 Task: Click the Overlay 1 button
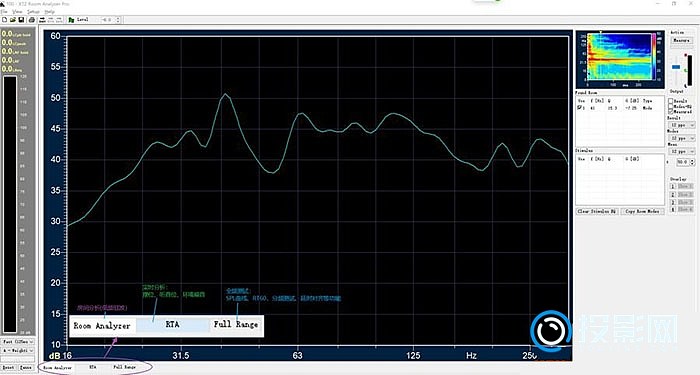click(673, 187)
